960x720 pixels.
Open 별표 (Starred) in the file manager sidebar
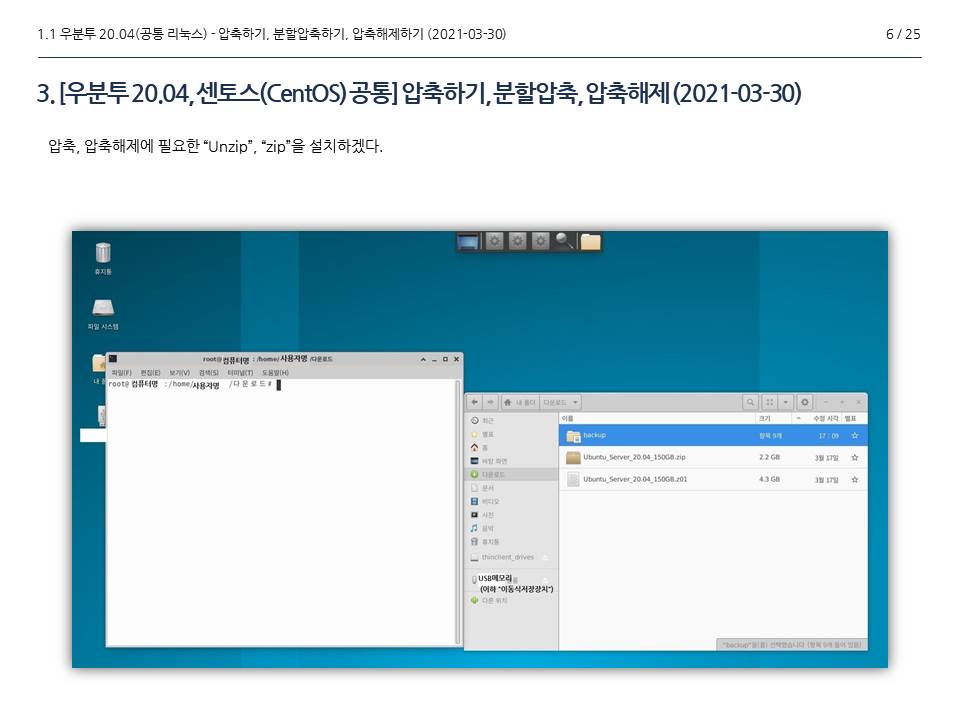[x=511, y=434]
